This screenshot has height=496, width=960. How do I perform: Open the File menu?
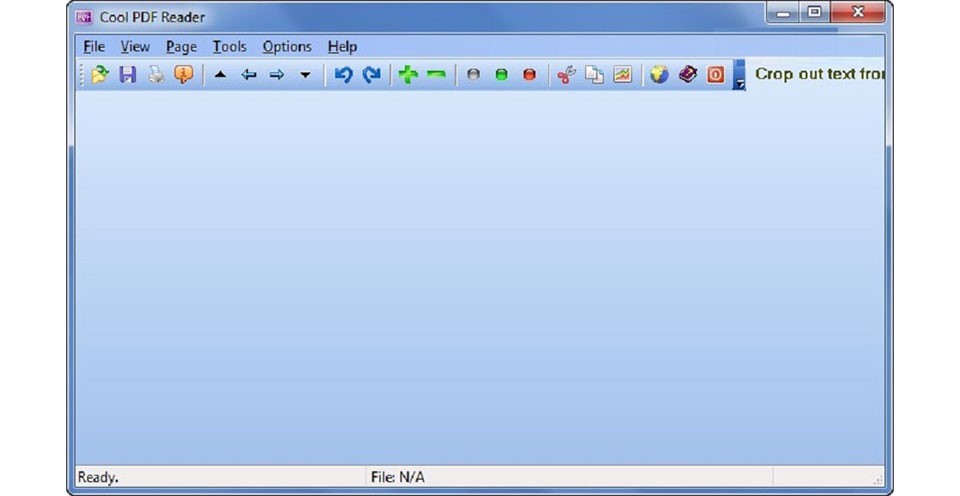tap(94, 47)
